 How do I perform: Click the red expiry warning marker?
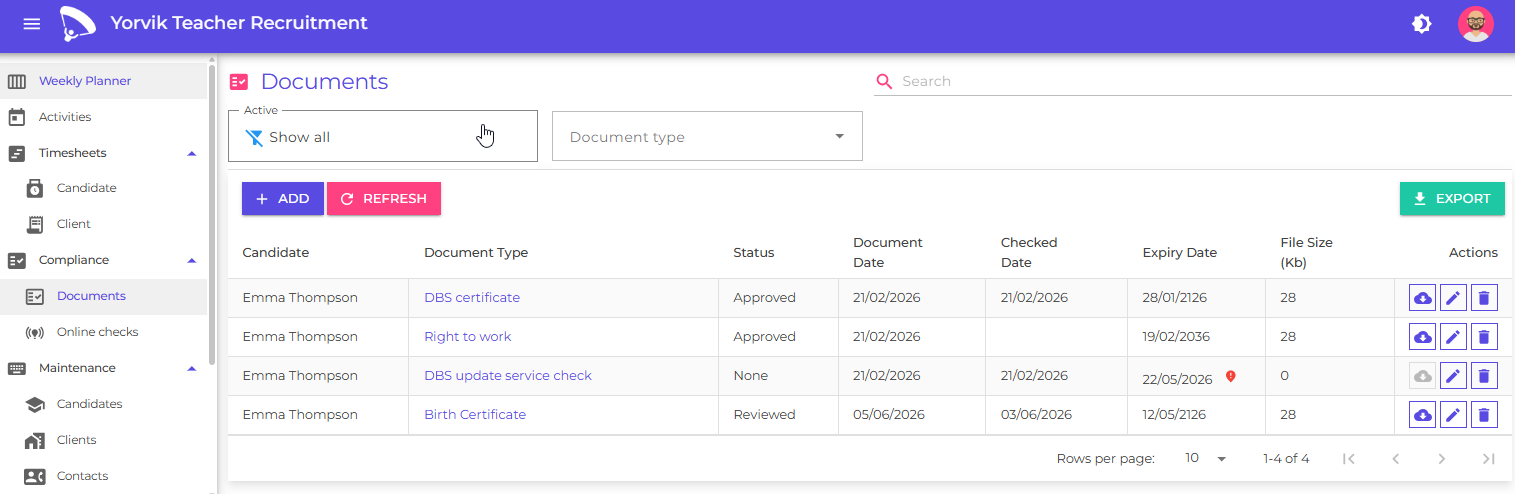1230,377
